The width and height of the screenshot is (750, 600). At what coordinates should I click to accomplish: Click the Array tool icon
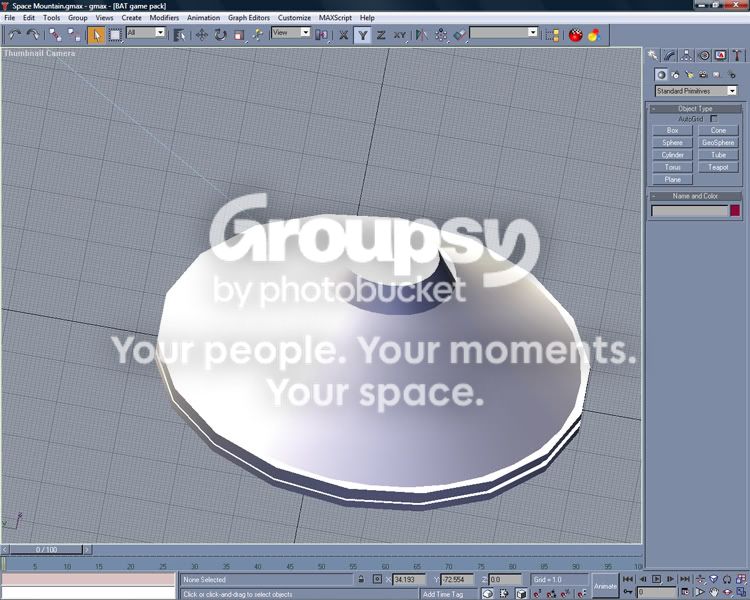coord(441,35)
